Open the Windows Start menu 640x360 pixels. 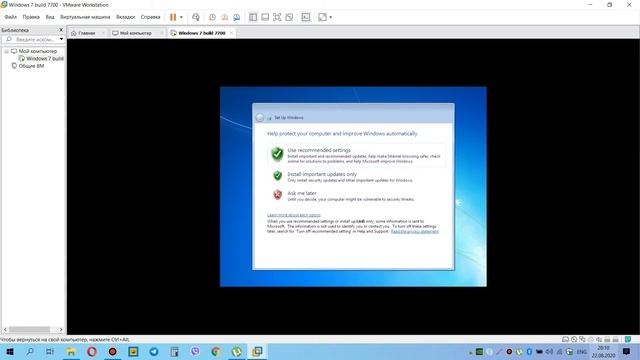coord(9,351)
